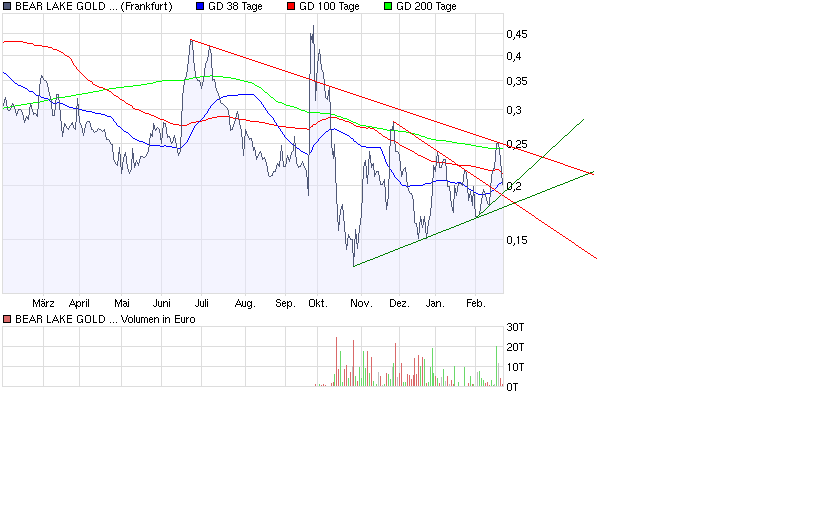The height and width of the screenshot is (525, 840).
Task: Click the red GD 100 Tage legend swatch
Action: point(291,6)
